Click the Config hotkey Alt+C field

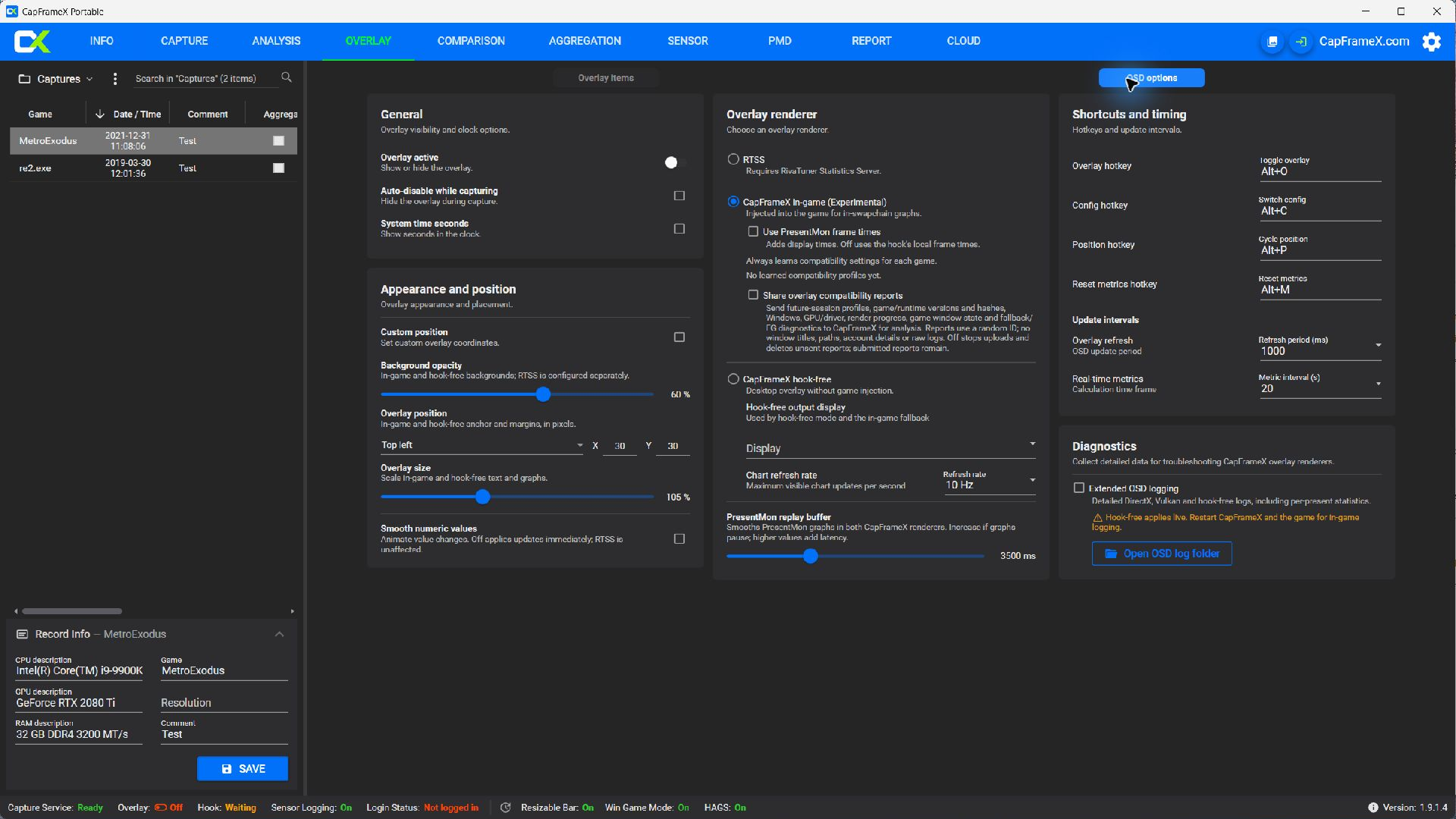pyautogui.click(x=1320, y=207)
